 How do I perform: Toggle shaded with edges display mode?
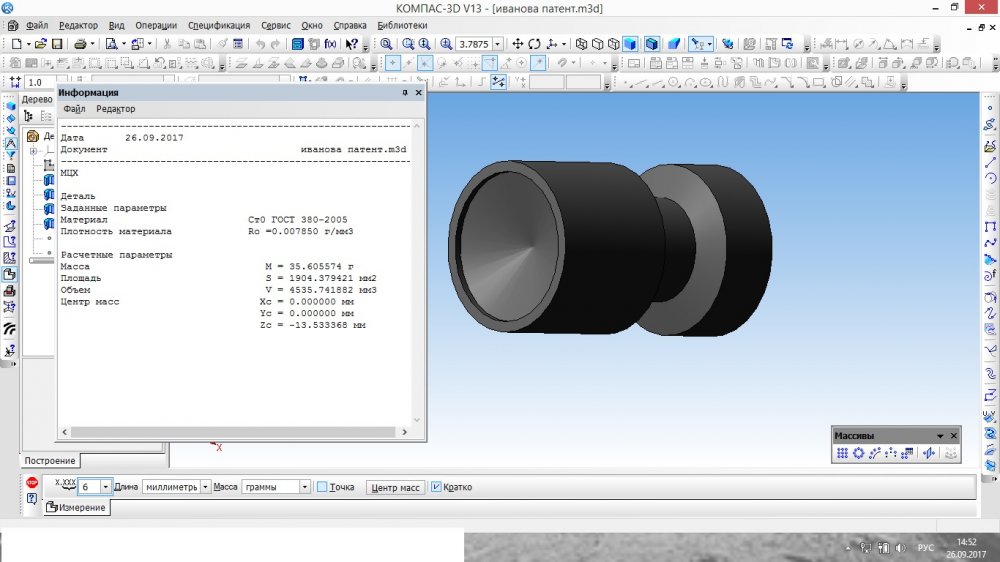click(652, 44)
